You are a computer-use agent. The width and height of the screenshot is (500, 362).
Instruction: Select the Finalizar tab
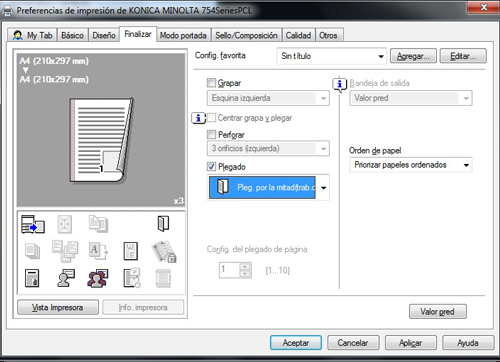pyautogui.click(x=138, y=34)
